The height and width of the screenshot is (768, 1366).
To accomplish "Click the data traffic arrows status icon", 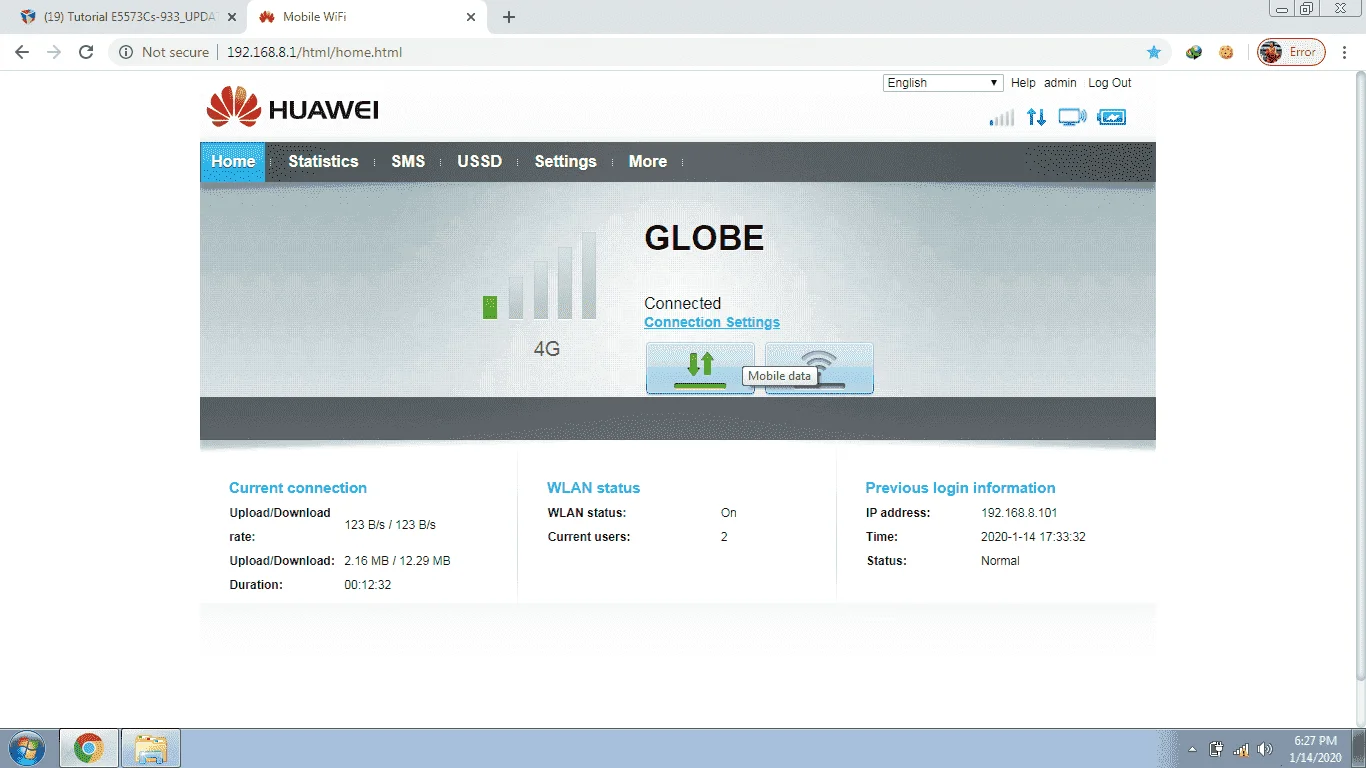I will pos(1036,117).
